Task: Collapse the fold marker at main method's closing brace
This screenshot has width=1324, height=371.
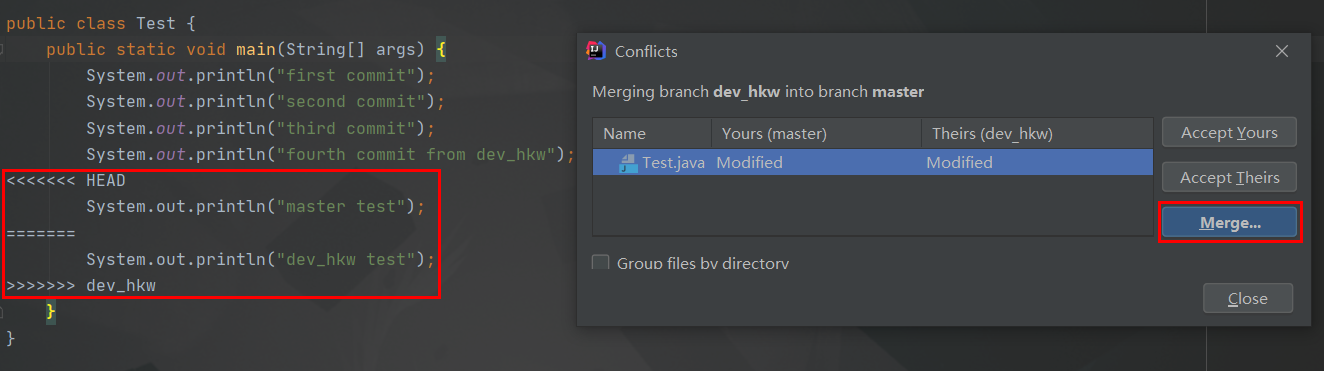Action: [4, 313]
